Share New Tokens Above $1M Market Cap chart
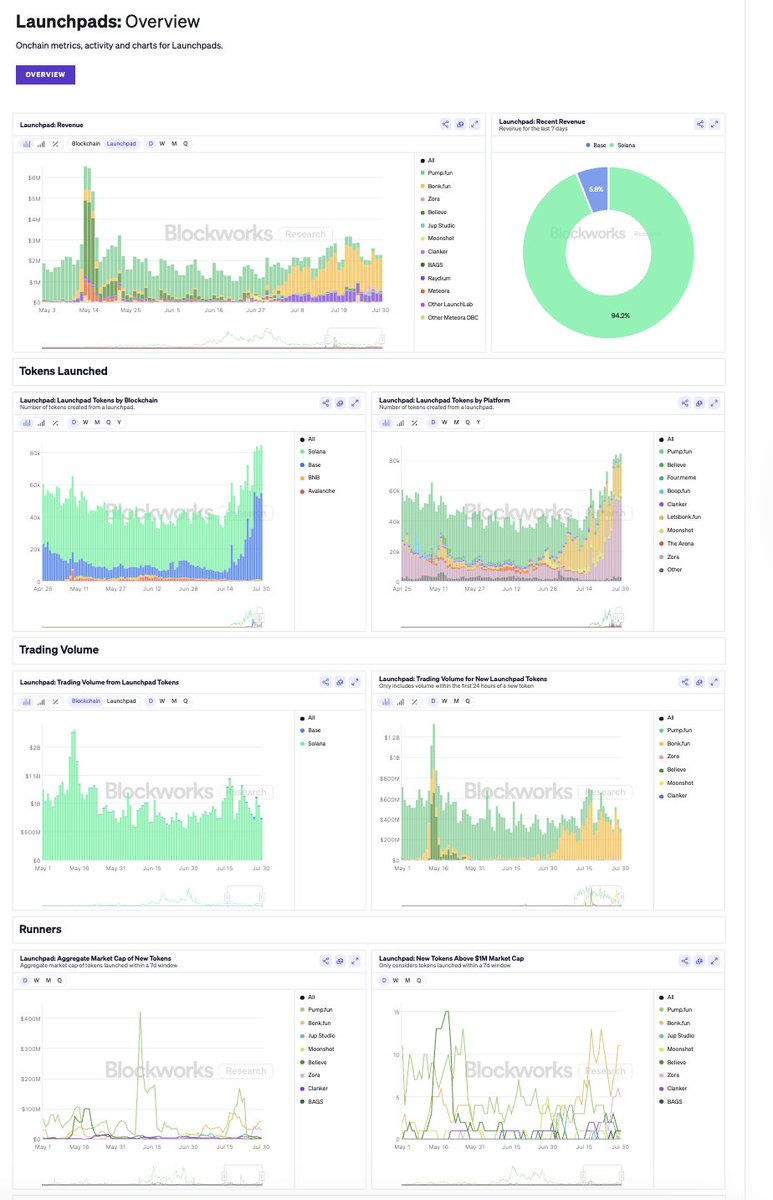The width and height of the screenshot is (773, 1200). 685,961
